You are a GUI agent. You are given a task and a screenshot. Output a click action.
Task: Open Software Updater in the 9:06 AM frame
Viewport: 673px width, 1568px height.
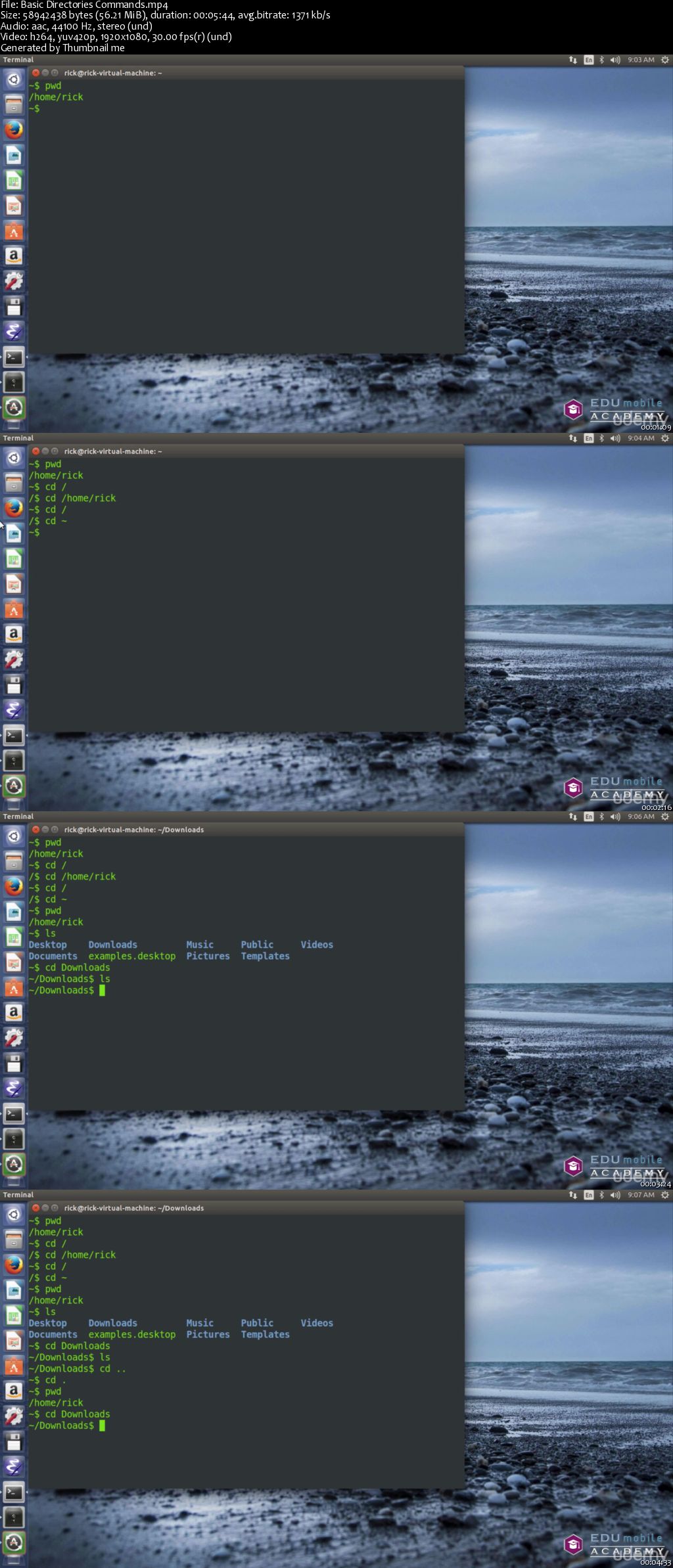tap(14, 1164)
